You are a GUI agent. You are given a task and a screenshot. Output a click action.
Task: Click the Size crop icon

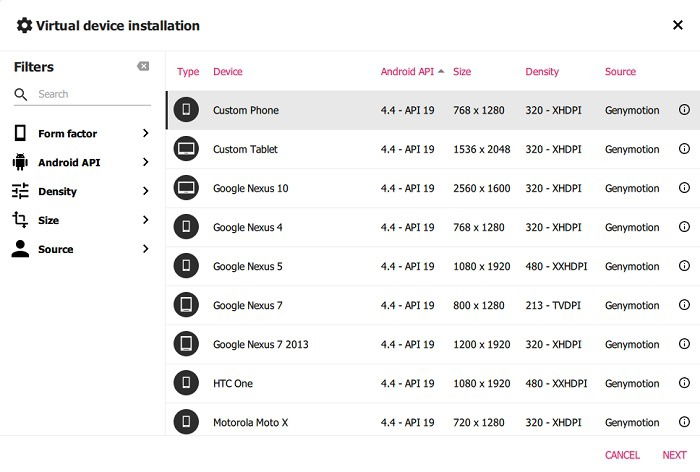click(x=20, y=220)
